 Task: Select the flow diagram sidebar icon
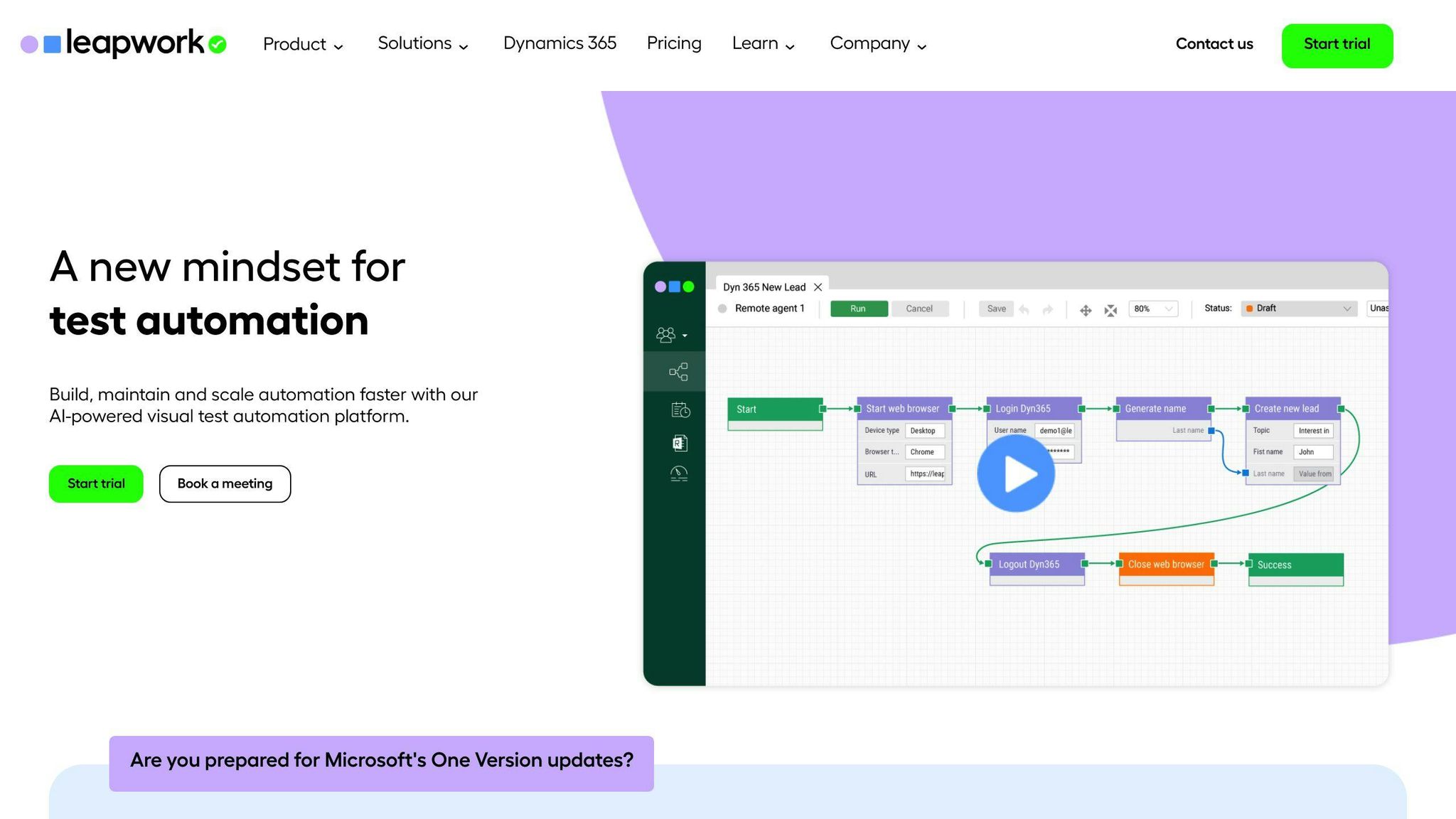(678, 372)
